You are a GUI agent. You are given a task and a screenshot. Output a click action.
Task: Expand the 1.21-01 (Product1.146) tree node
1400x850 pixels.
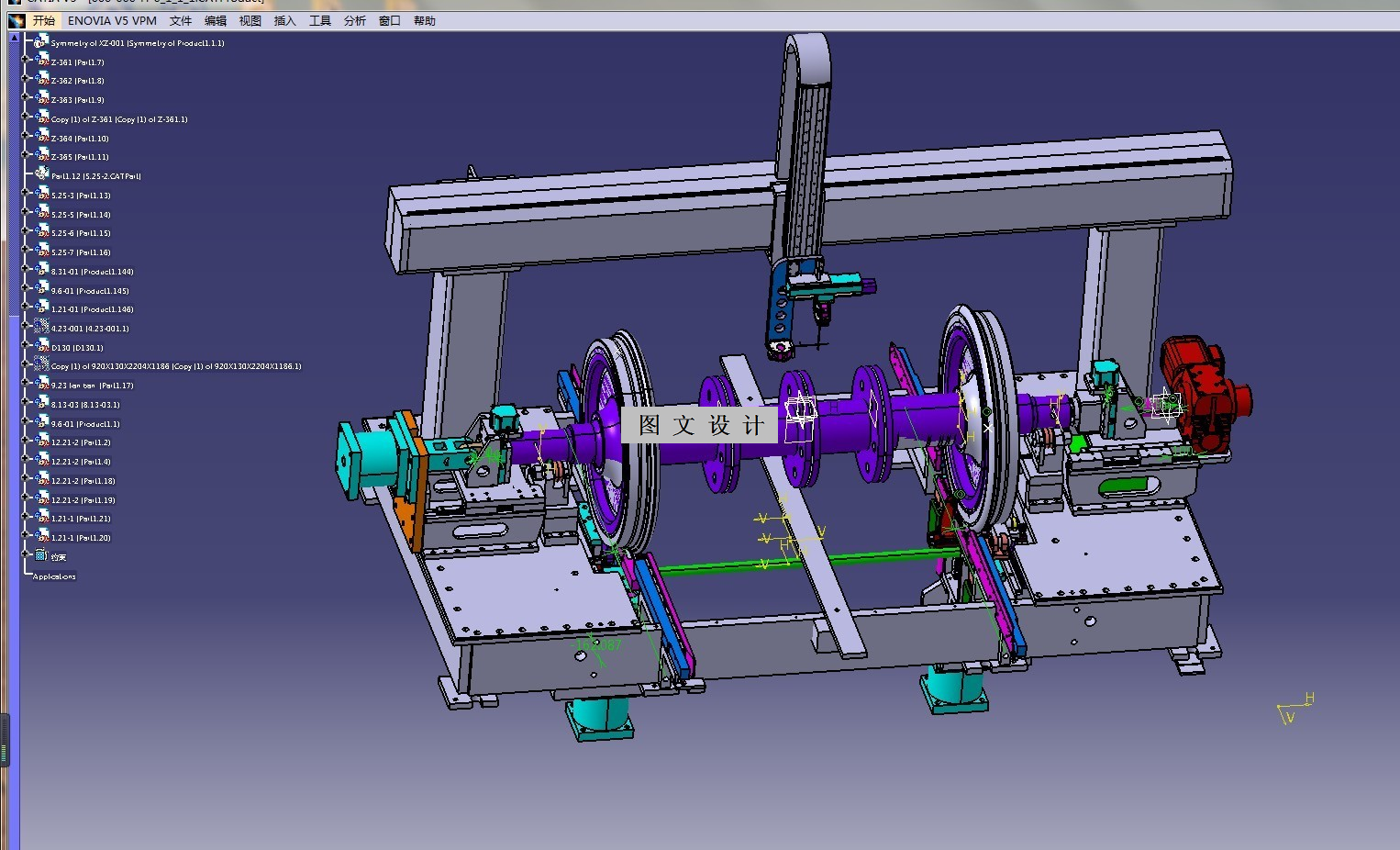[x=26, y=308]
